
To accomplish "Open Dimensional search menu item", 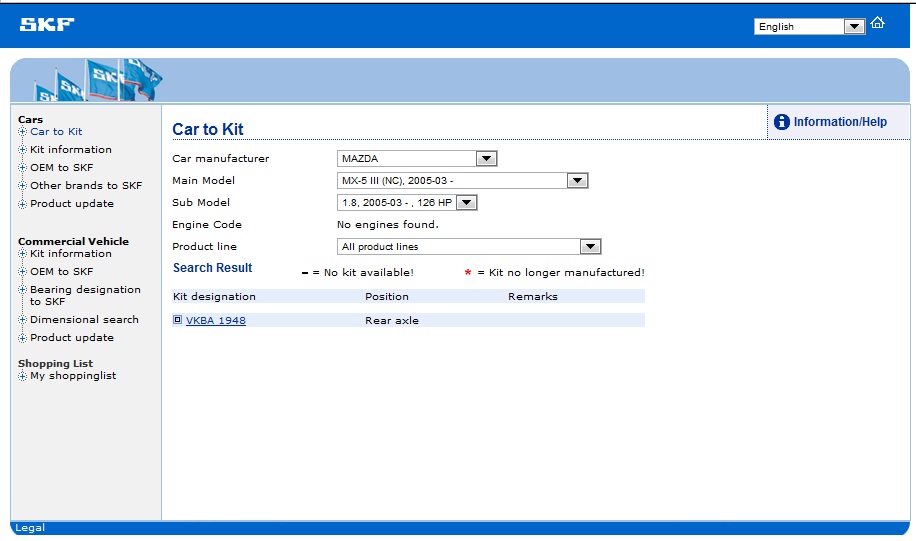I will point(84,320).
